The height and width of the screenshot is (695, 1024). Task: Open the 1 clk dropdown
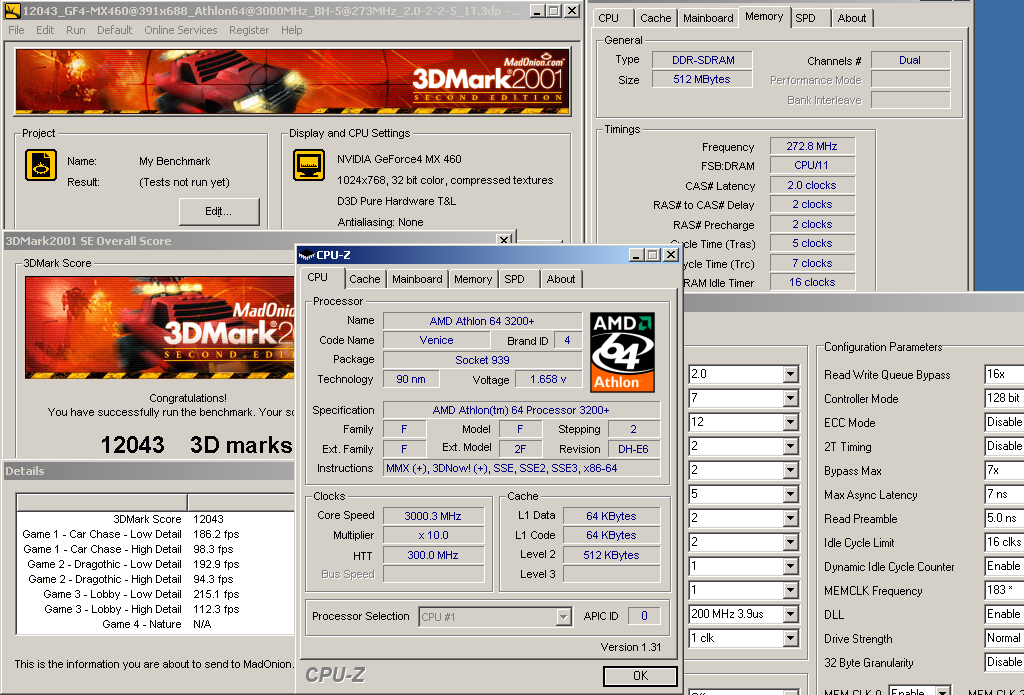790,638
